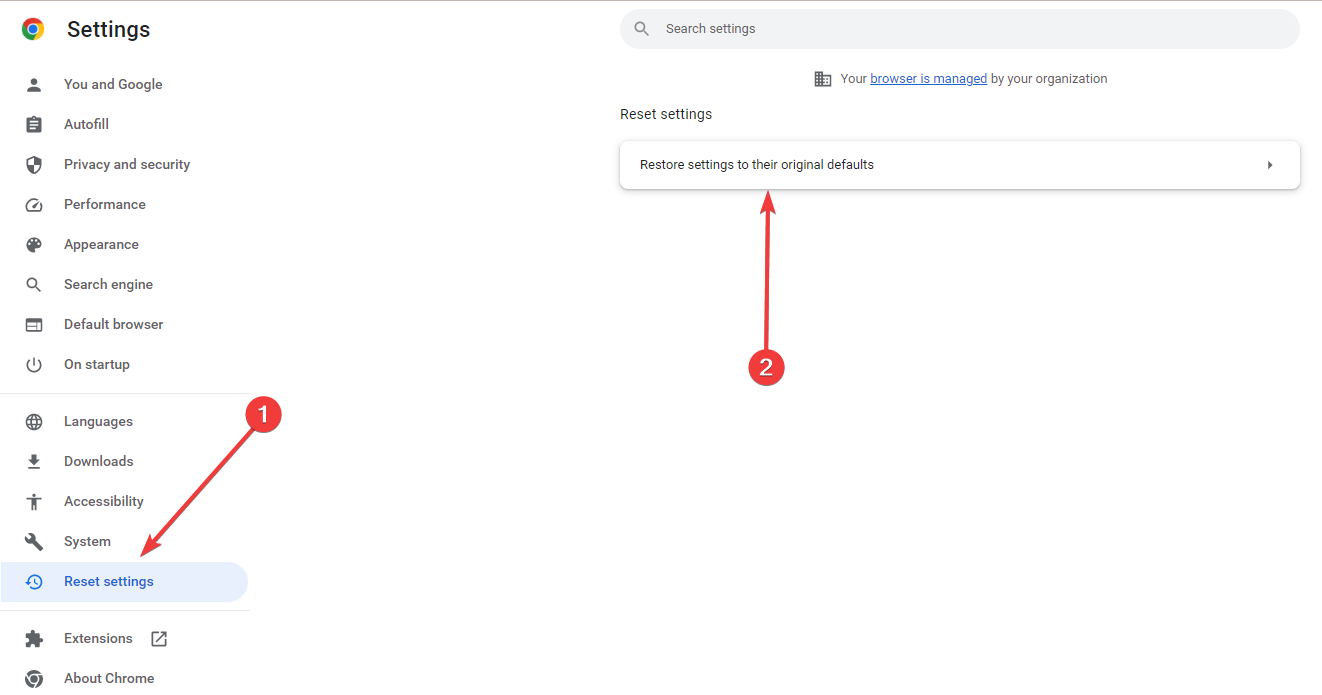
Task: Click the 'by your organization' text
Action: [1049, 78]
